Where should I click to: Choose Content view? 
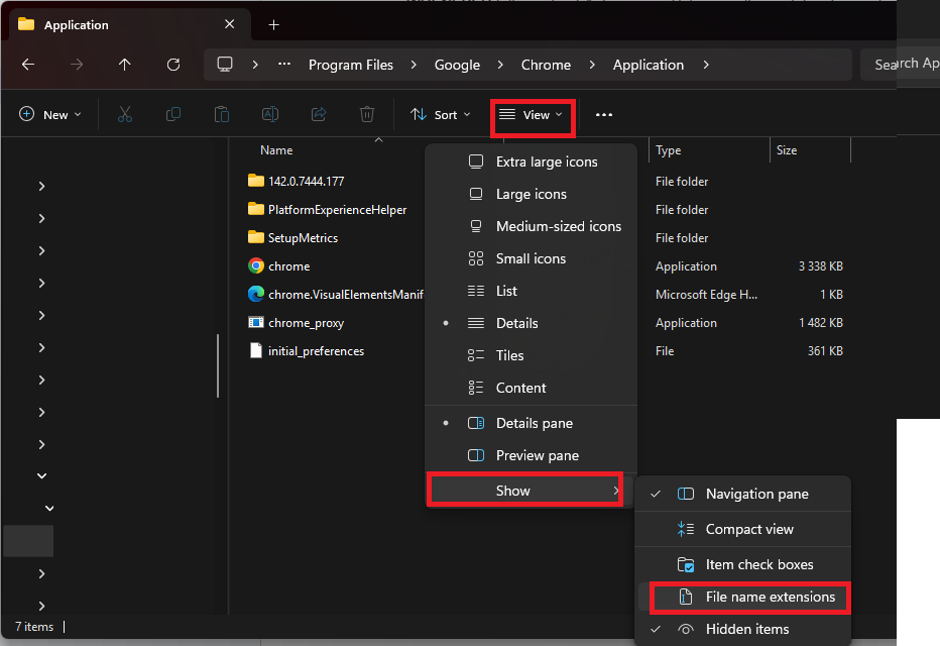tap(531, 388)
